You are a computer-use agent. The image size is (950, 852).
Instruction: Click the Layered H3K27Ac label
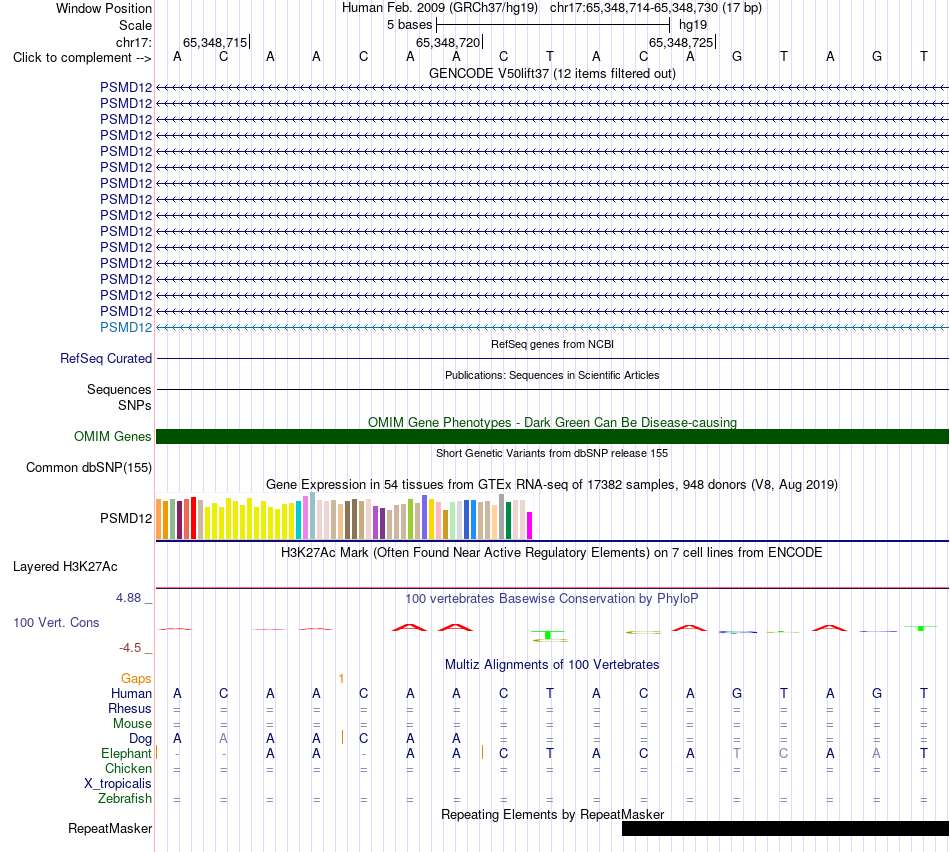coord(65,567)
